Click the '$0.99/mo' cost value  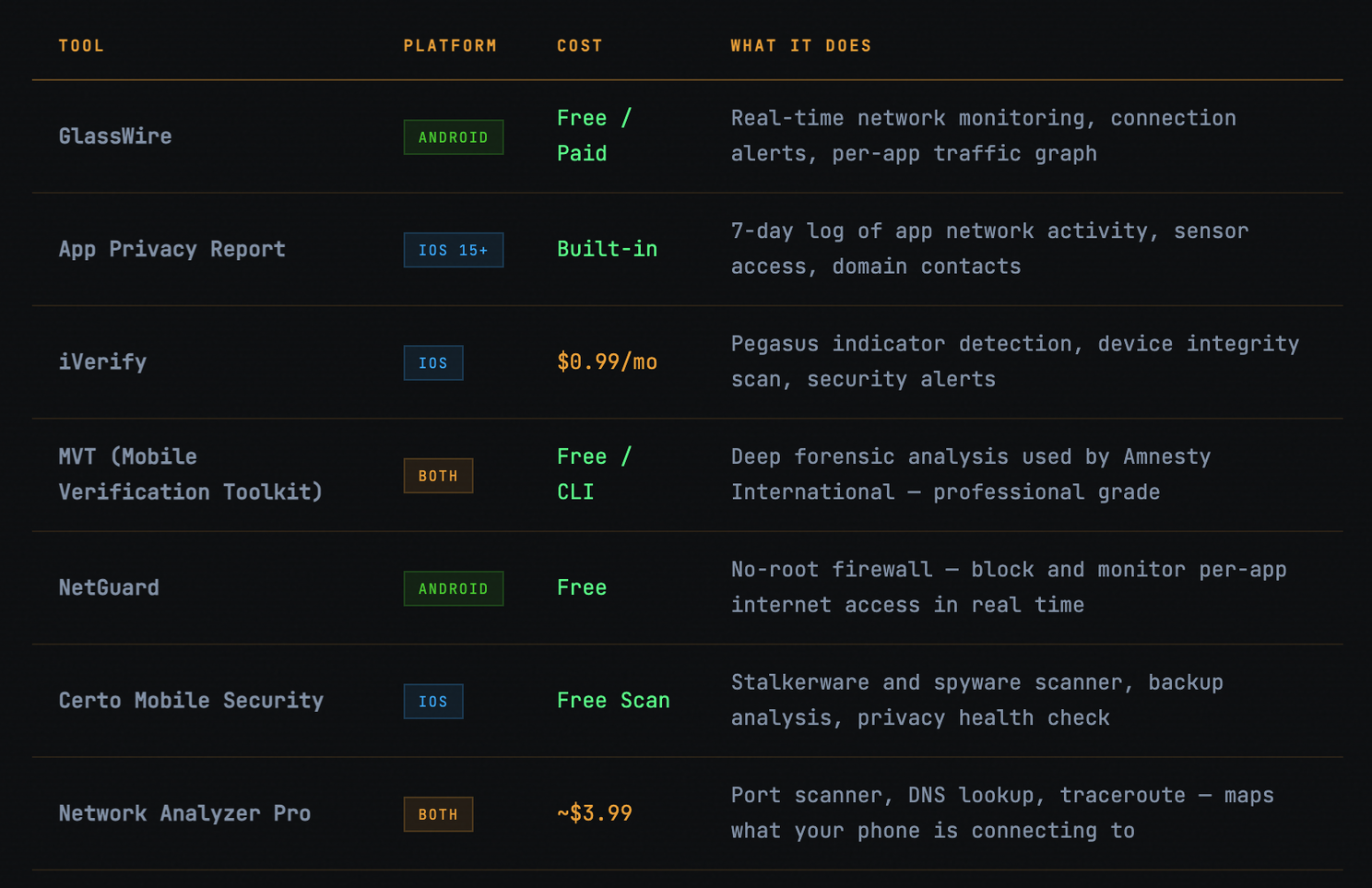point(607,362)
